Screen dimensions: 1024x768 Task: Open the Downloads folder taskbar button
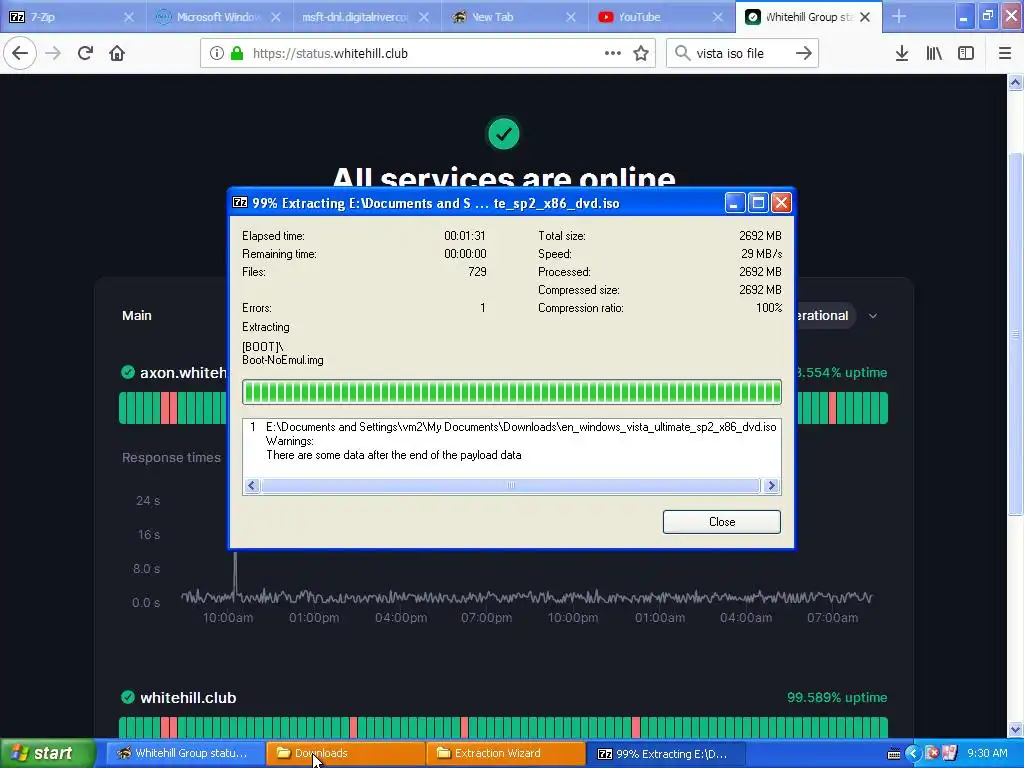pos(345,754)
